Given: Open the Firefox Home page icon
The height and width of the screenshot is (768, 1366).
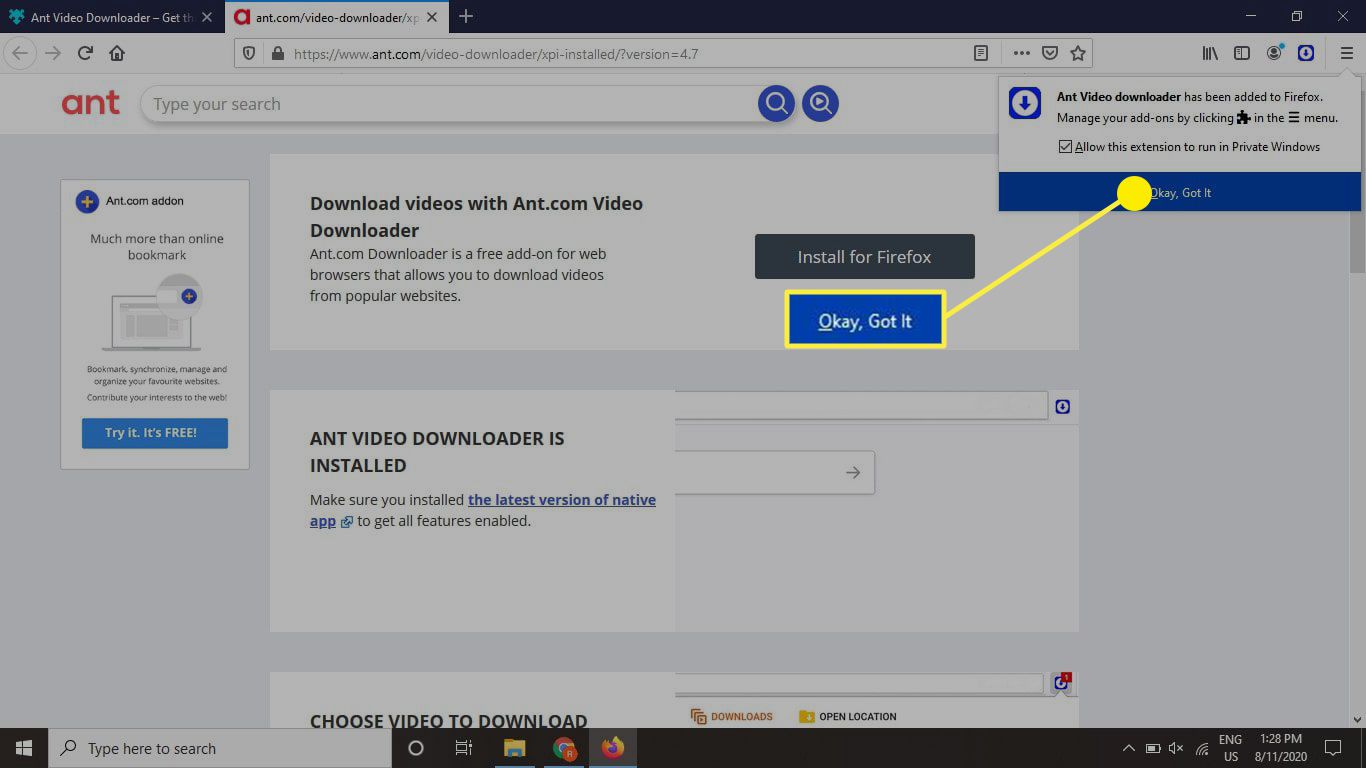Looking at the screenshot, I should point(117,53).
